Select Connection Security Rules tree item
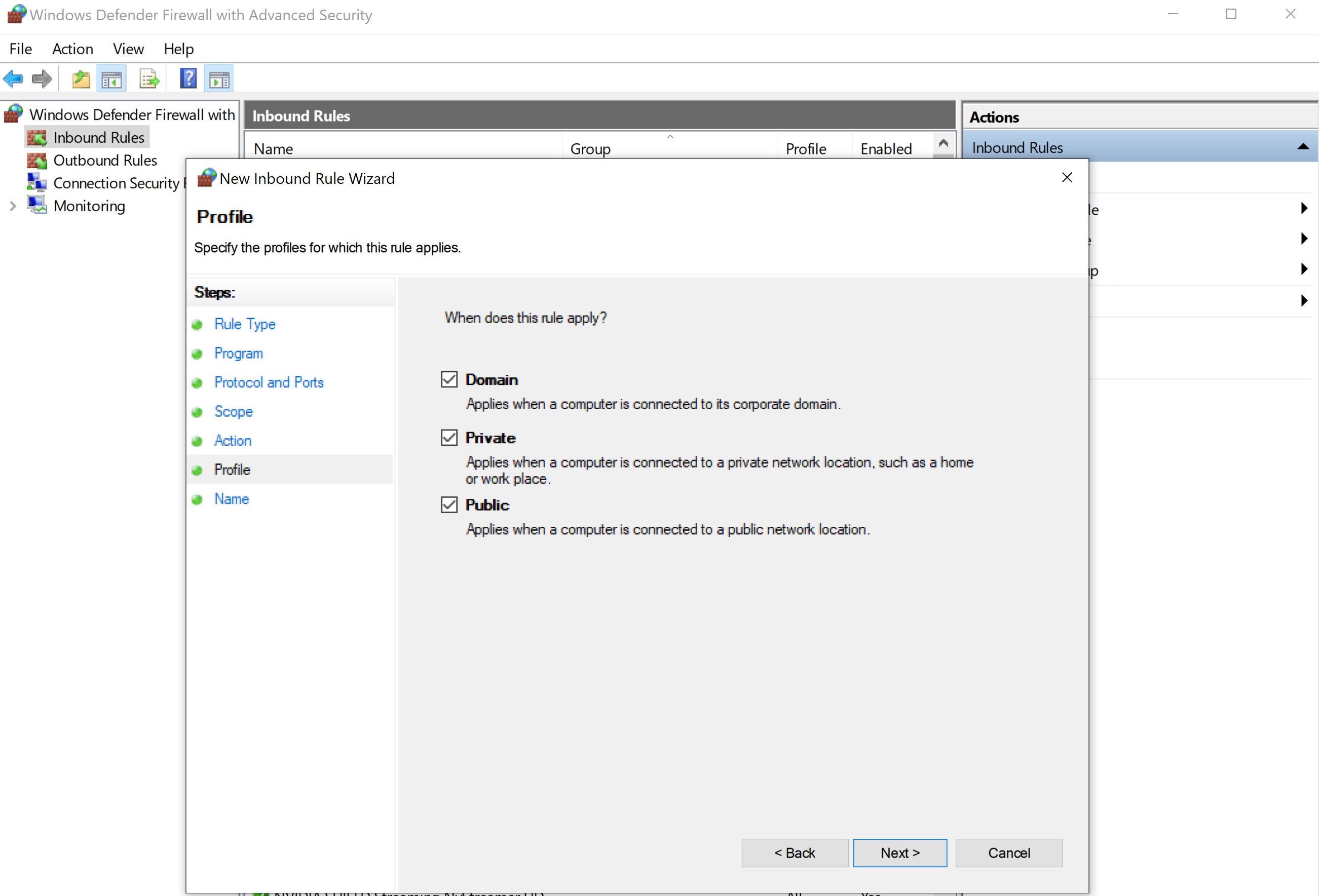 tap(119, 183)
